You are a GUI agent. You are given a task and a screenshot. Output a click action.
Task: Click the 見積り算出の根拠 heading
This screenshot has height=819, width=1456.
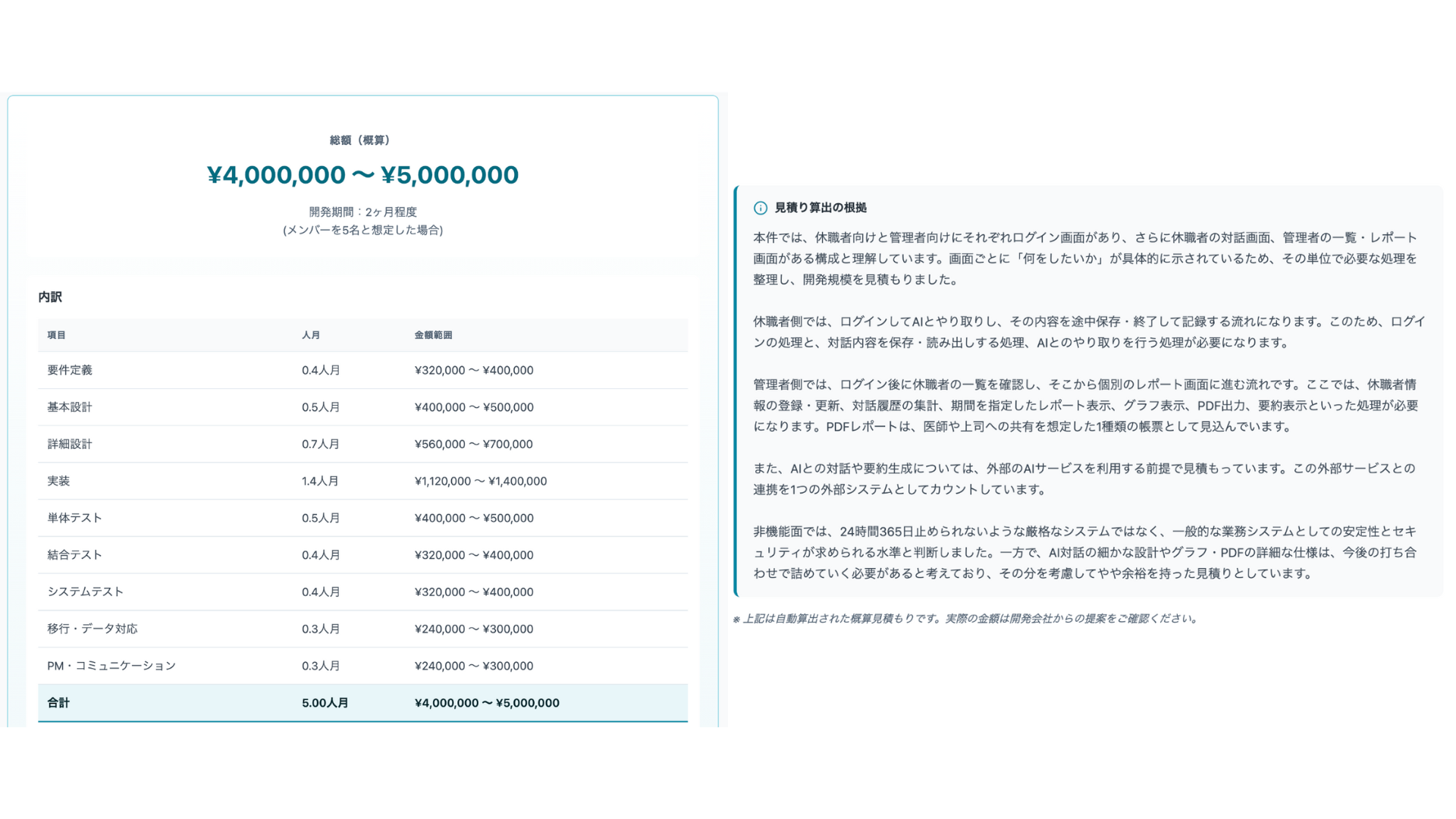(821, 208)
